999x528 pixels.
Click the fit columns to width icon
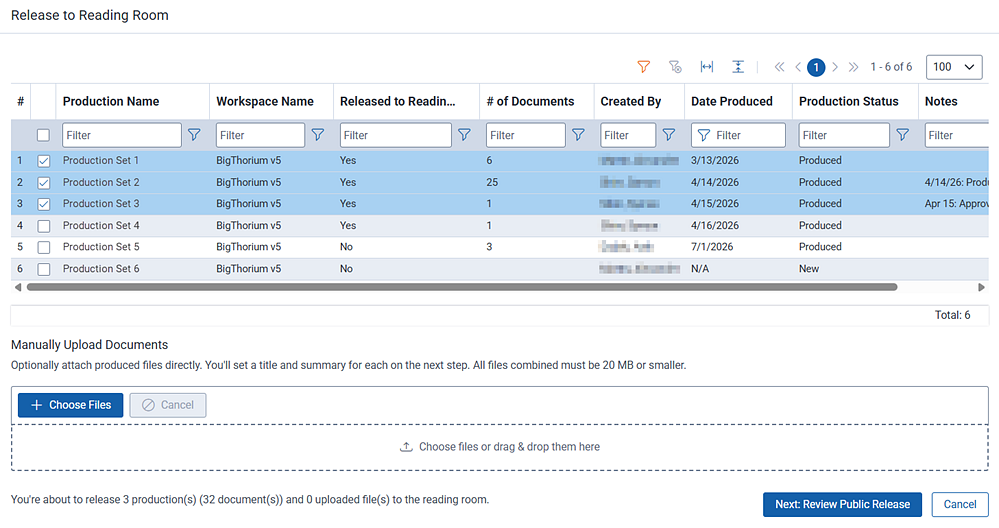[707, 67]
